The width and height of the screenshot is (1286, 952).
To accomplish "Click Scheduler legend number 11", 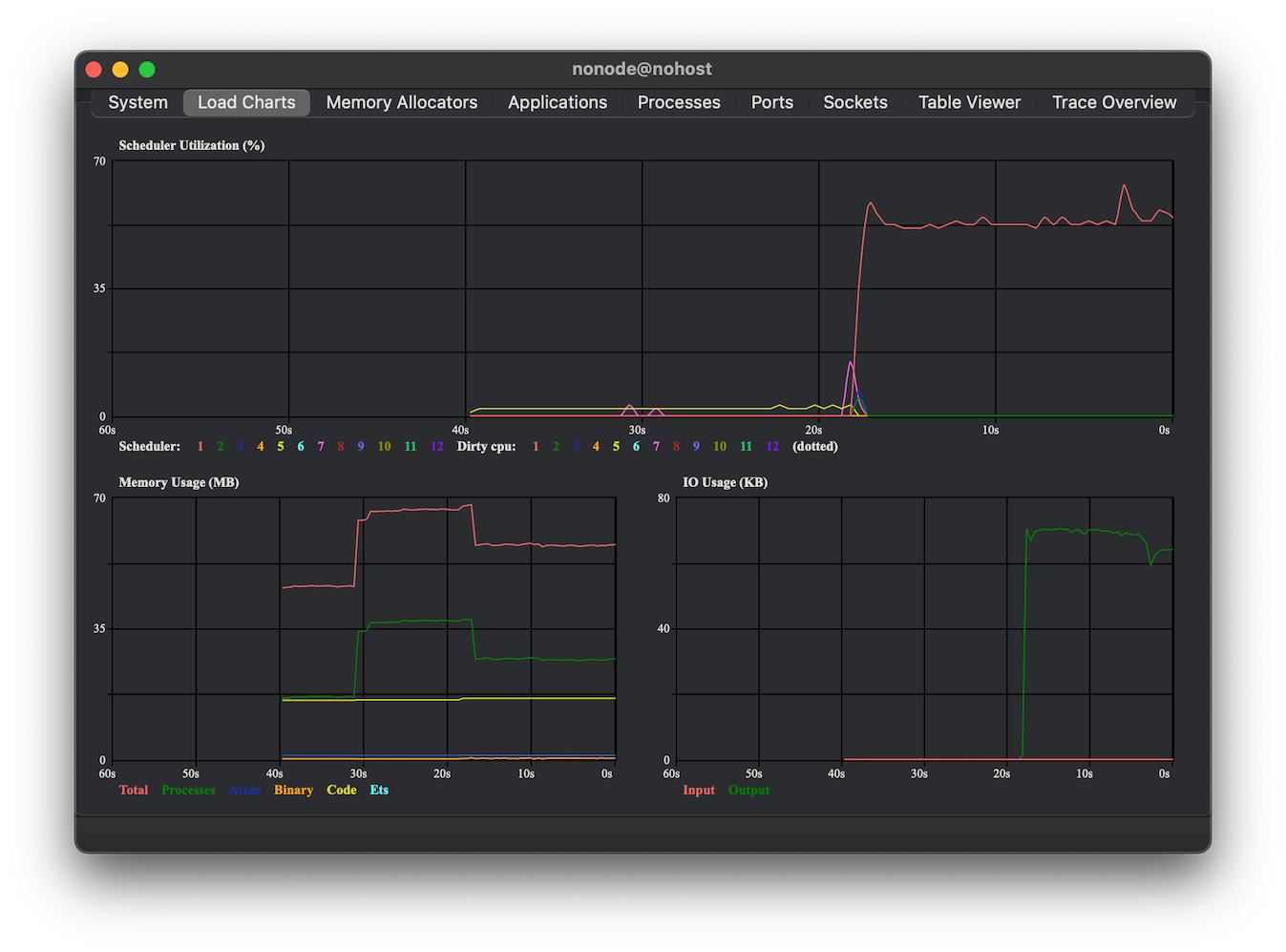I will pos(411,446).
